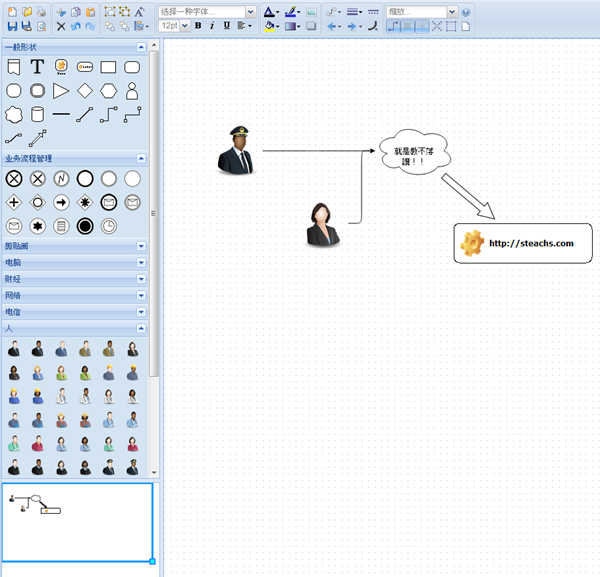The height and width of the screenshot is (577, 600).
Task: Click the Save diagram icon in the toolbar
Action: click(x=12, y=26)
